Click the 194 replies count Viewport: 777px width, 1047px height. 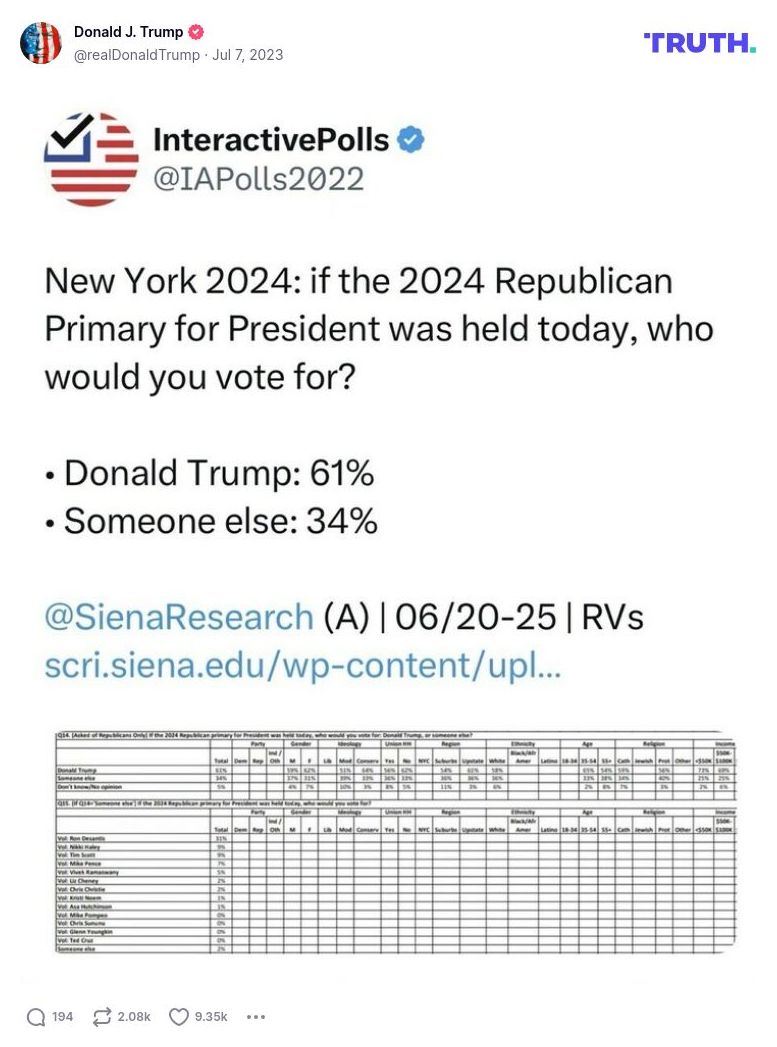pos(63,1016)
